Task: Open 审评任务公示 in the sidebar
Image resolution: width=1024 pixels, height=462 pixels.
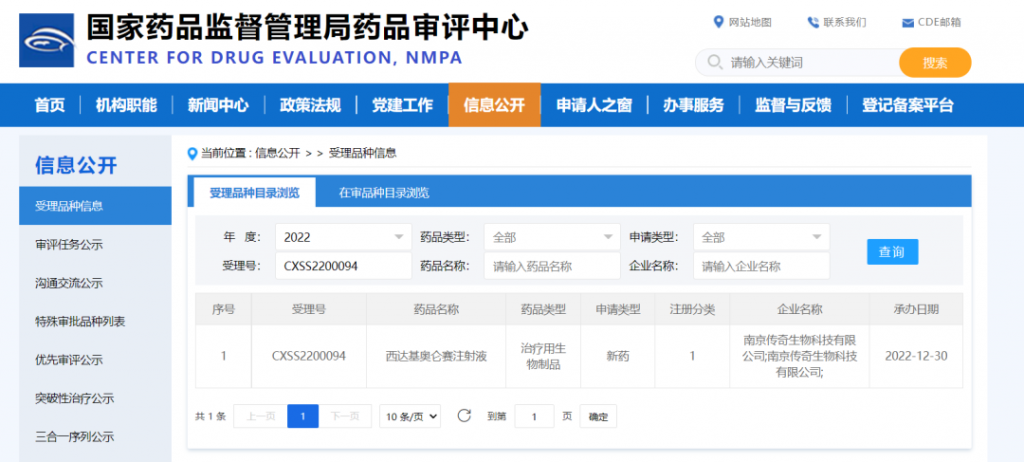Action: (69, 245)
